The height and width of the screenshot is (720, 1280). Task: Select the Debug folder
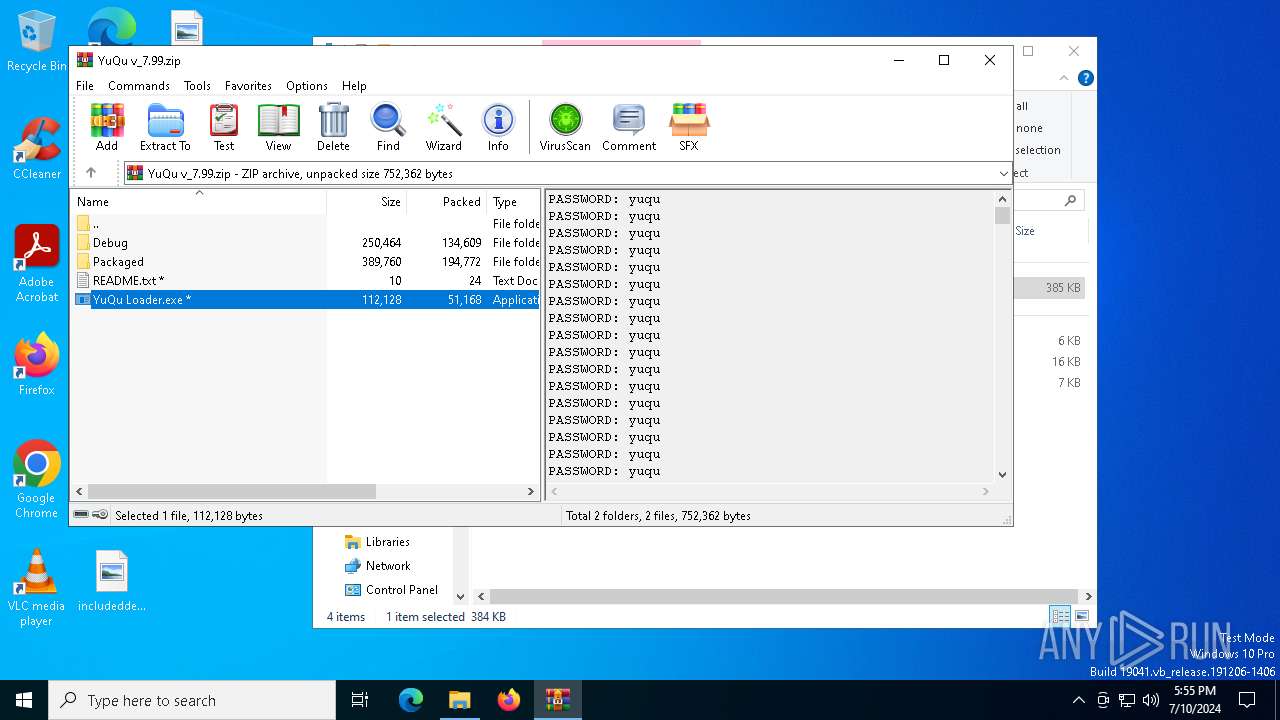tap(307, 242)
